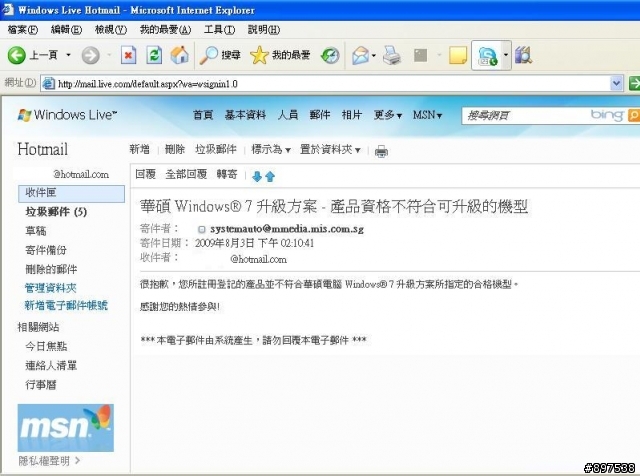The height and width of the screenshot is (476, 640).
Task: Go to Home page icon
Action: 180,55
